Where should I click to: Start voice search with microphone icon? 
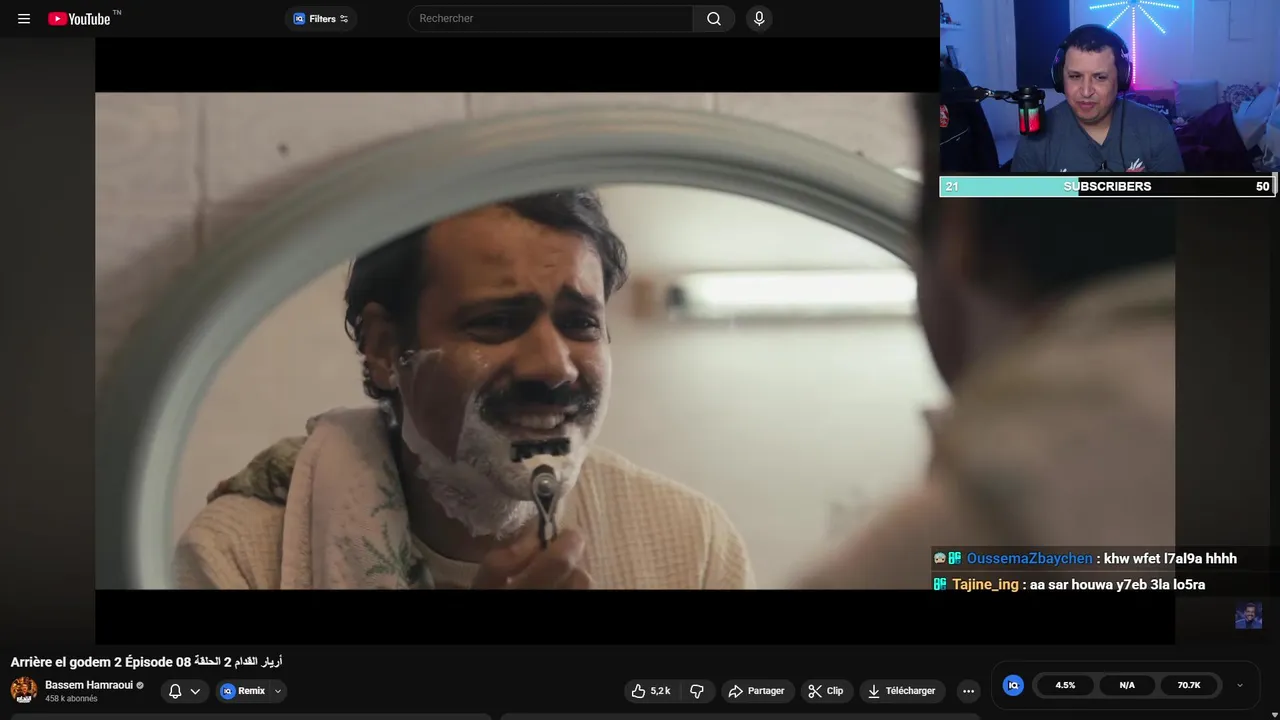[x=759, y=18]
